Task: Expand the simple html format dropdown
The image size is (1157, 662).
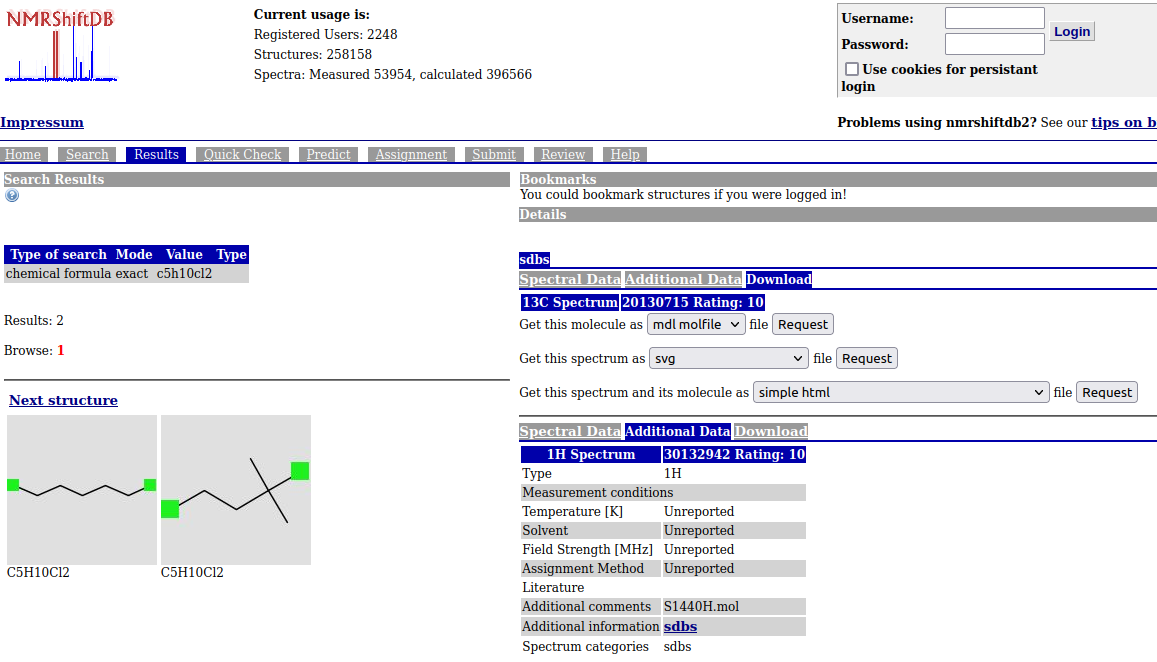Action: [901, 392]
